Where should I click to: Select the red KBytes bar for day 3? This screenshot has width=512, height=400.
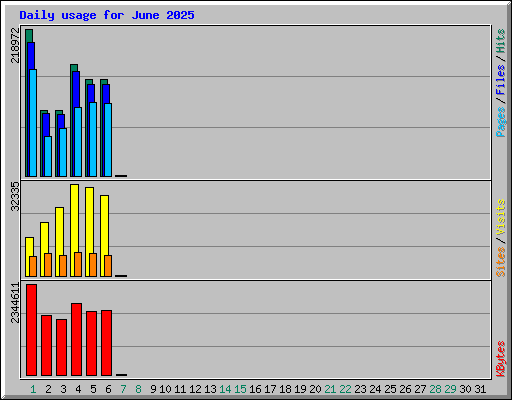tap(61, 347)
